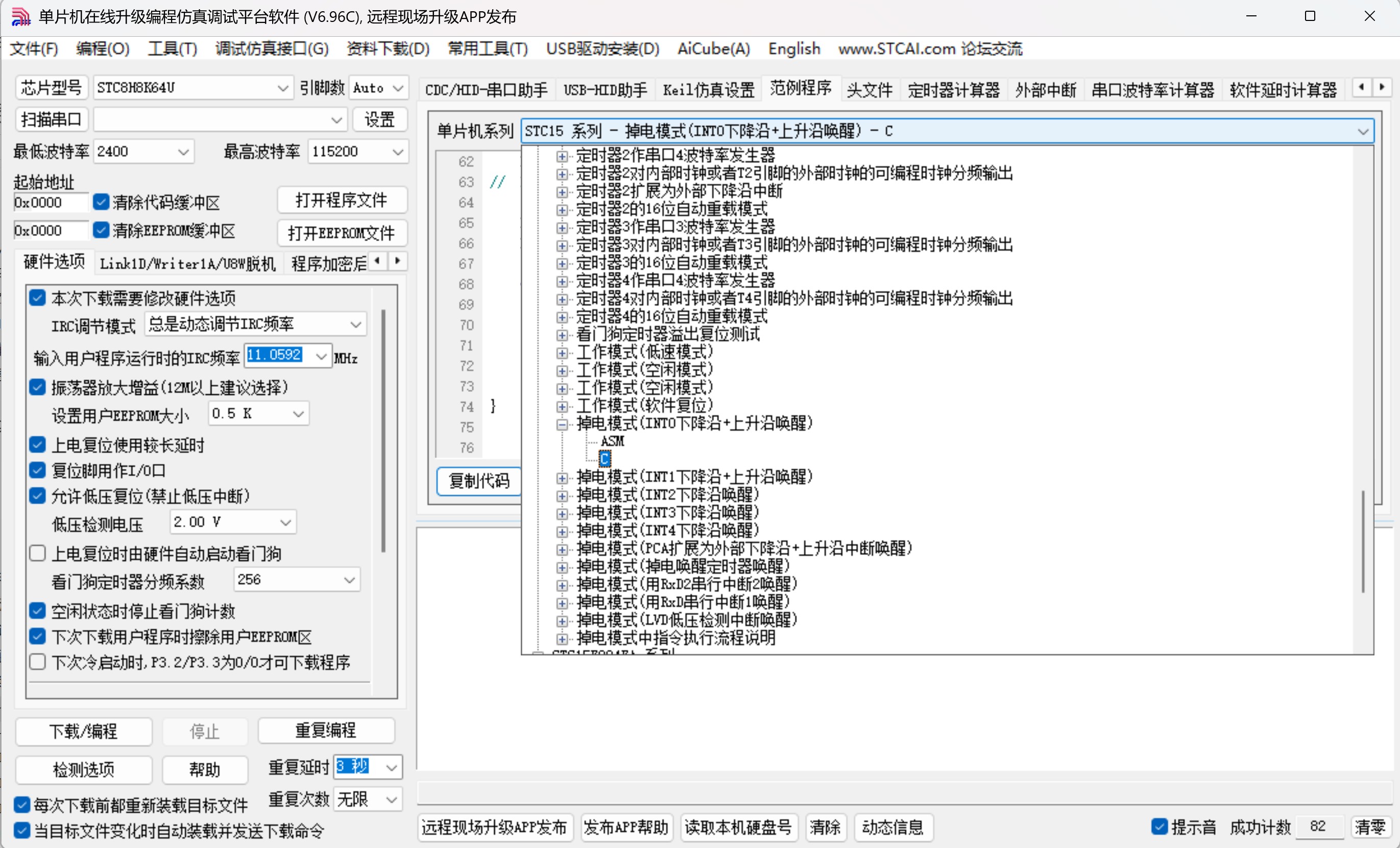The height and width of the screenshot is (848, 1400).
Task: Uncheck 清除EEPROM缓冲区 option
Action: pyautogui.click(x=101, y=229)
